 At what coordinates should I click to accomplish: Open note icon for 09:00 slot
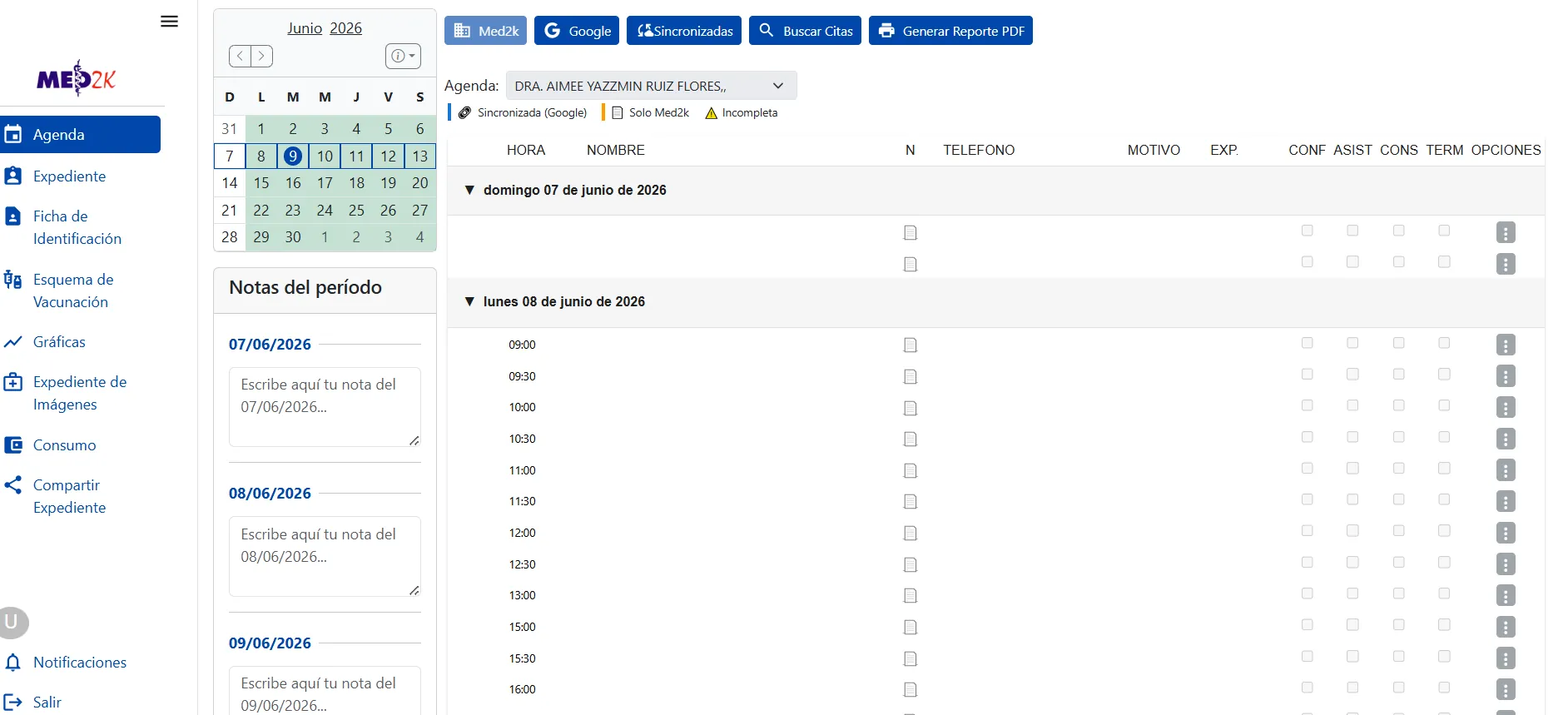(911, 345)
